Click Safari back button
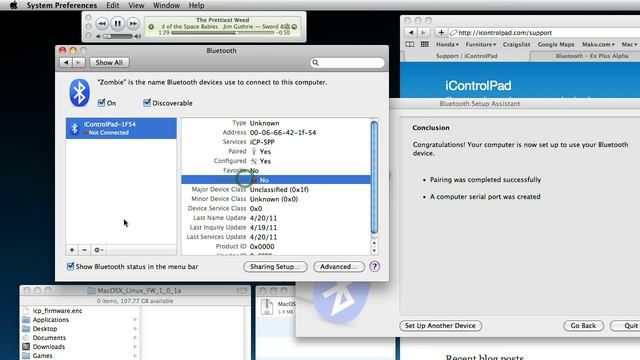This screenshot has width=640, height=360. pyautogui.click(x=411, y=32)
